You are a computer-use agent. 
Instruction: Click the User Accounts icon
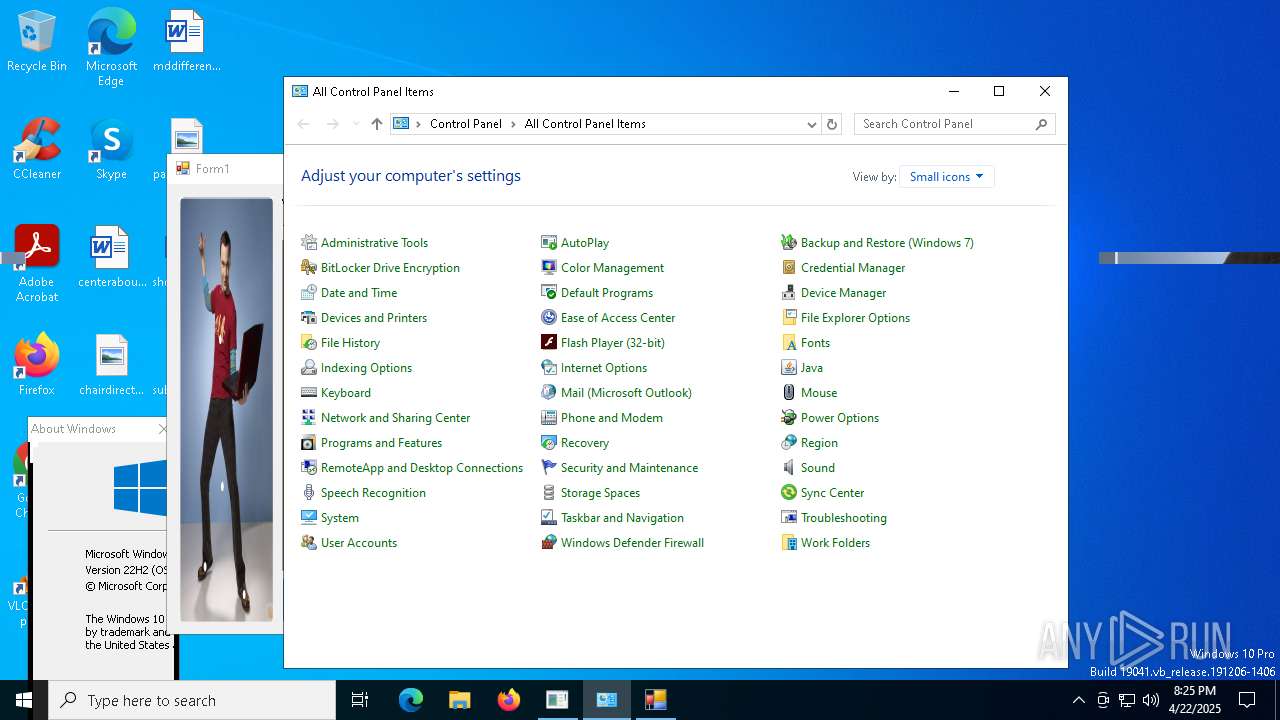click(309, 543)
